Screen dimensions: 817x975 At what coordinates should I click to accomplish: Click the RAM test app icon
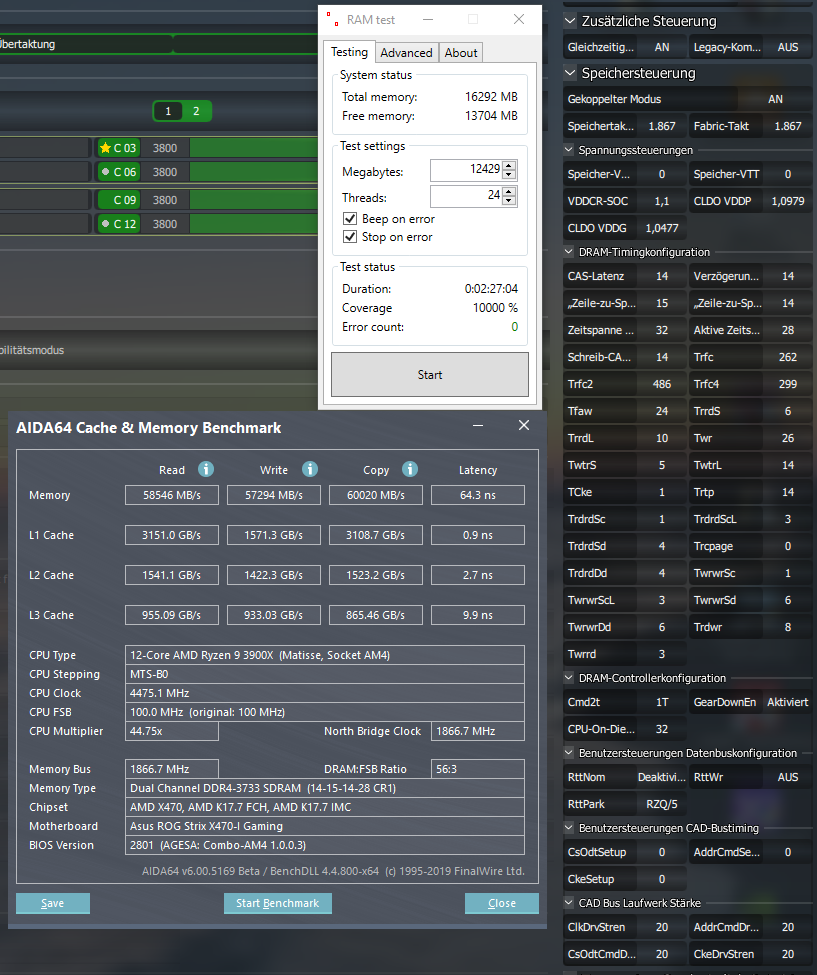[333, 19]
